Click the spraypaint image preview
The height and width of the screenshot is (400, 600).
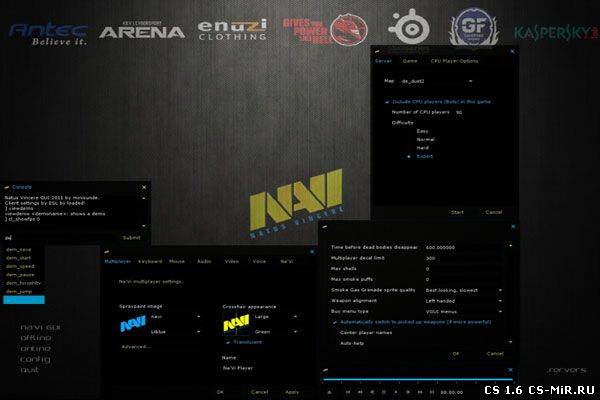tap(133, 324)
